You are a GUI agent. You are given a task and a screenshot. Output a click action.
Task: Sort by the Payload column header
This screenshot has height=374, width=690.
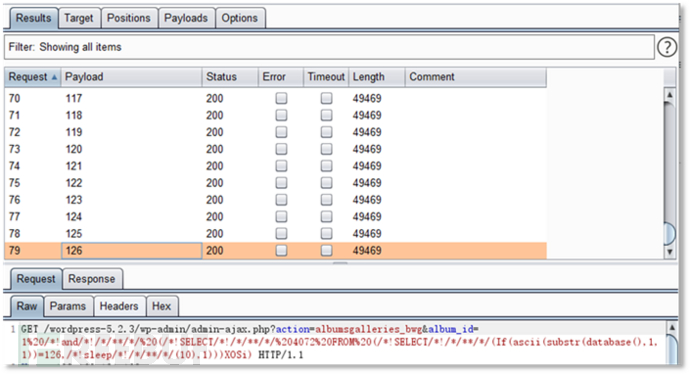(131, 77)
